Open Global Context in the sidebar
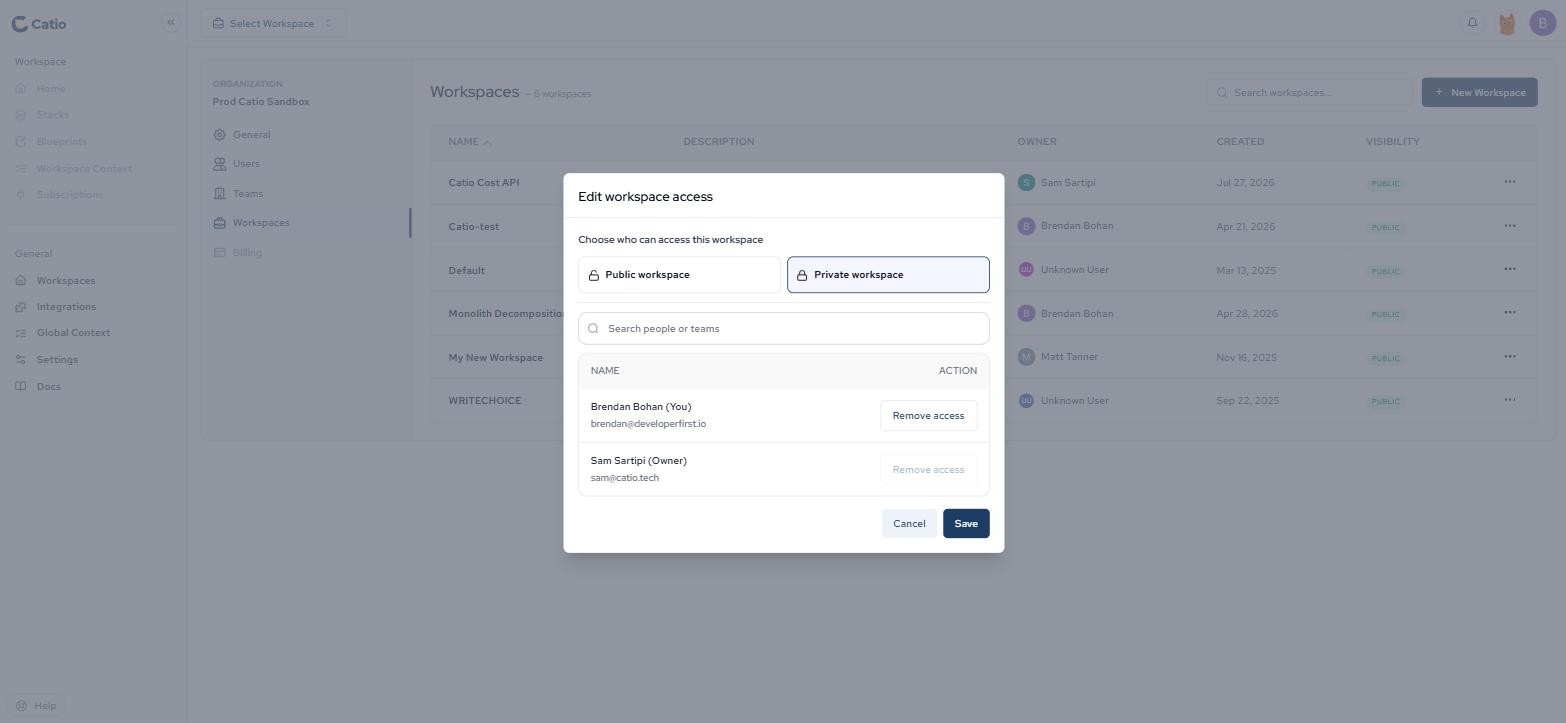 tap(73, 333)
